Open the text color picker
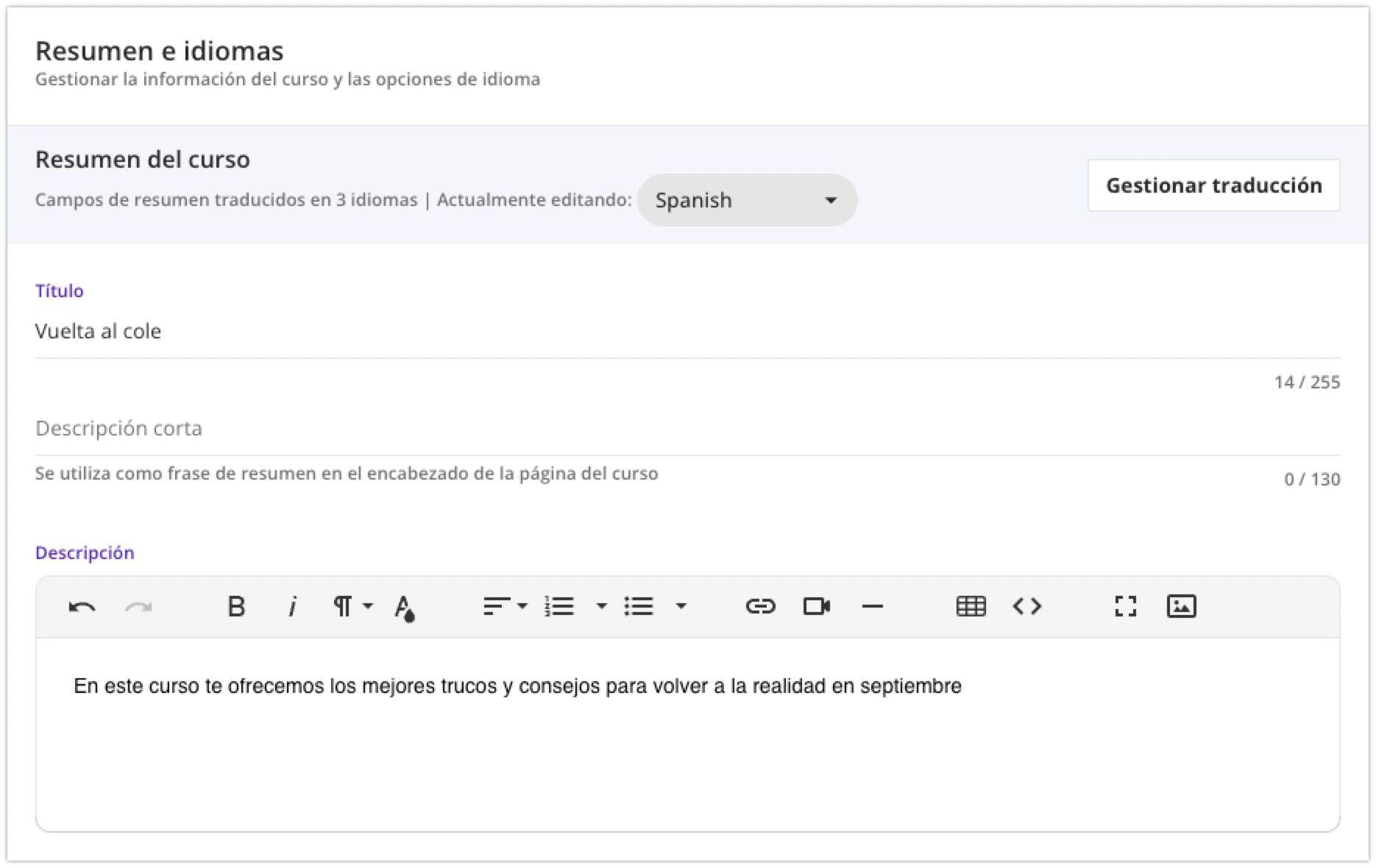 (x=405, y=607)
